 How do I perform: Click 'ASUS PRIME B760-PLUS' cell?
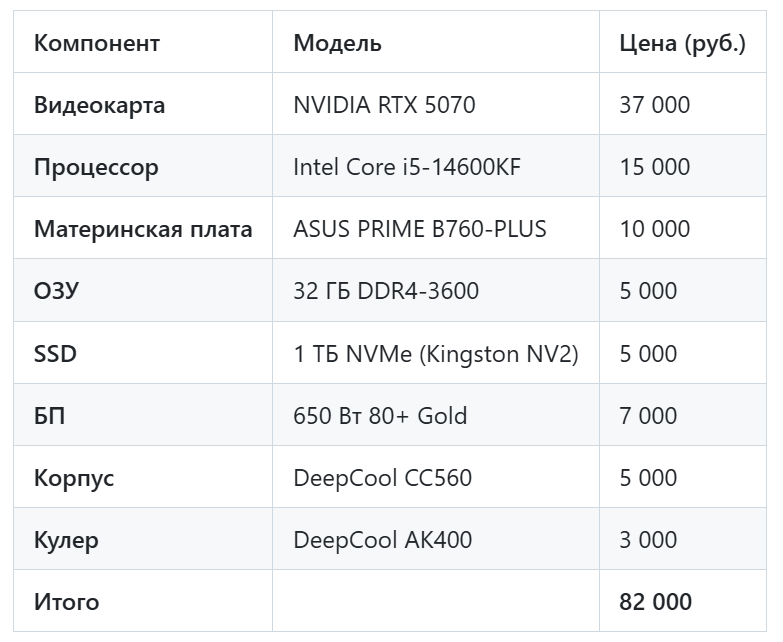coord(420,229)
